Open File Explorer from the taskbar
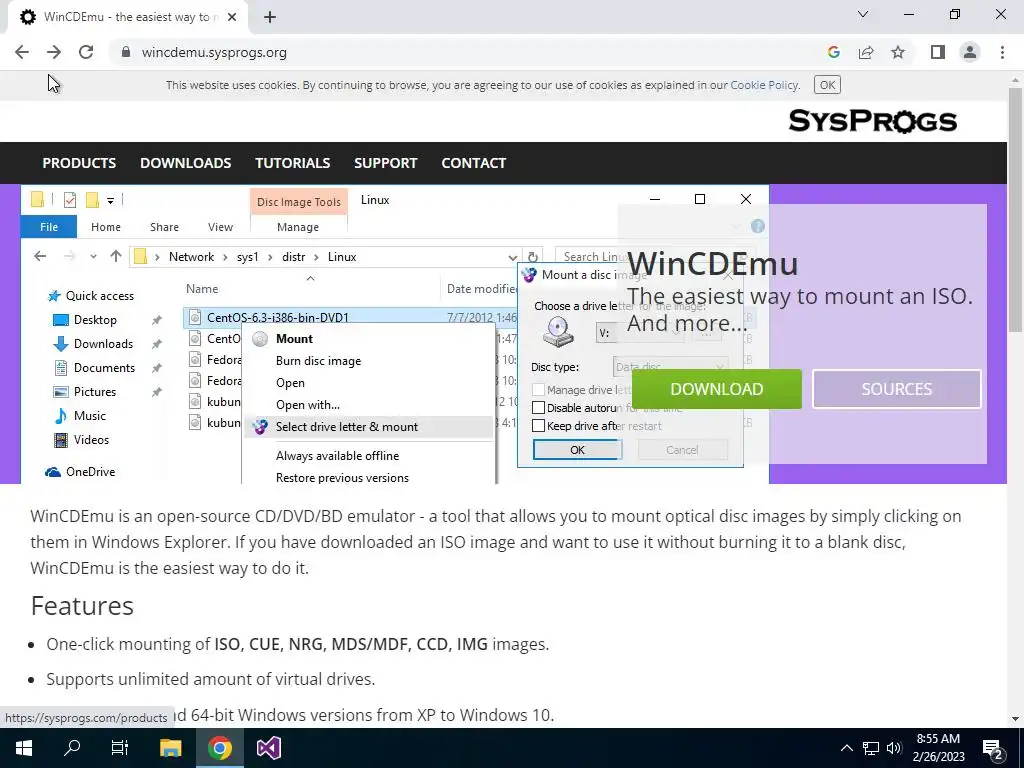 pyautogui.click(x=170, y=748)
